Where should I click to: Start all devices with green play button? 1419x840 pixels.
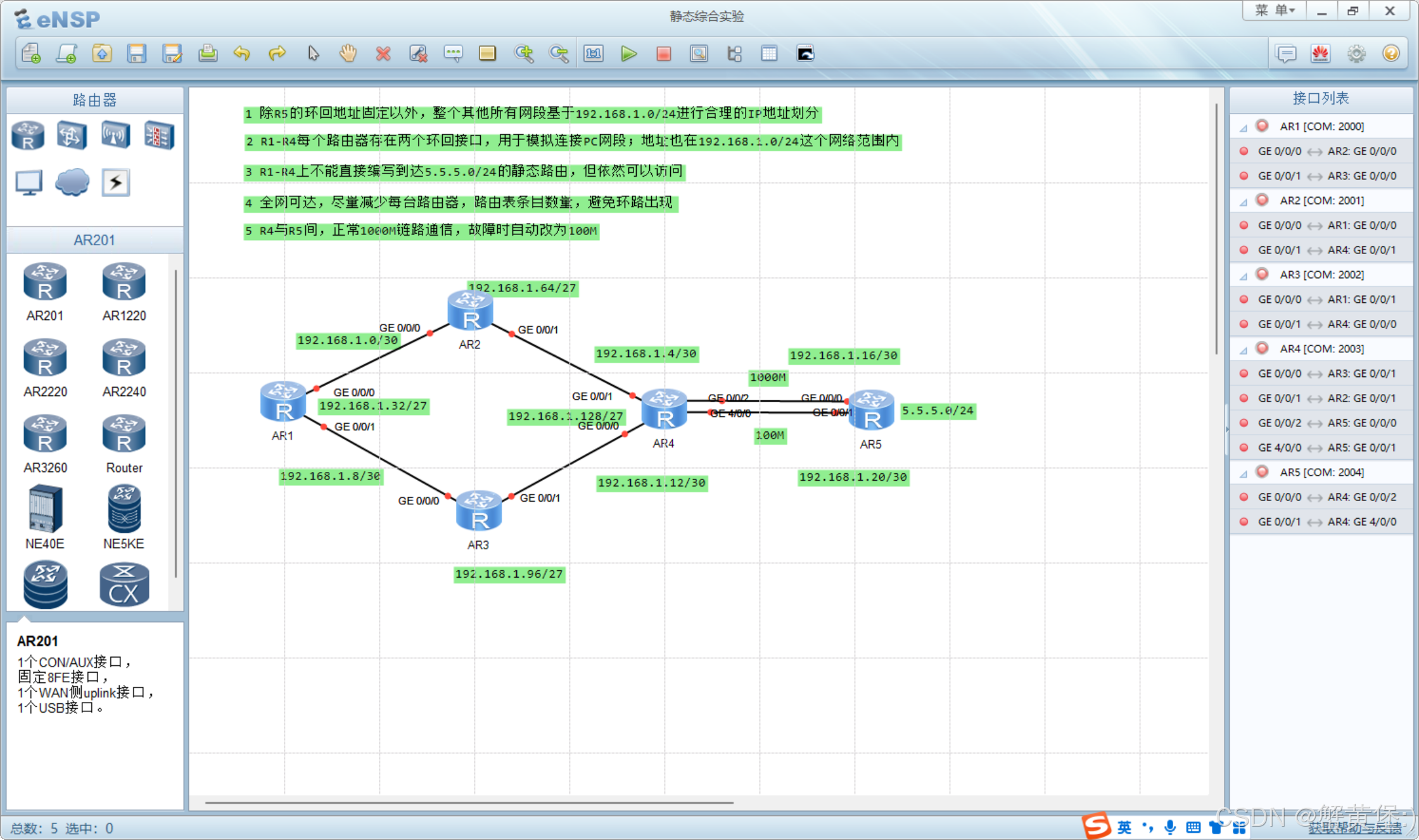click(628, 54)
